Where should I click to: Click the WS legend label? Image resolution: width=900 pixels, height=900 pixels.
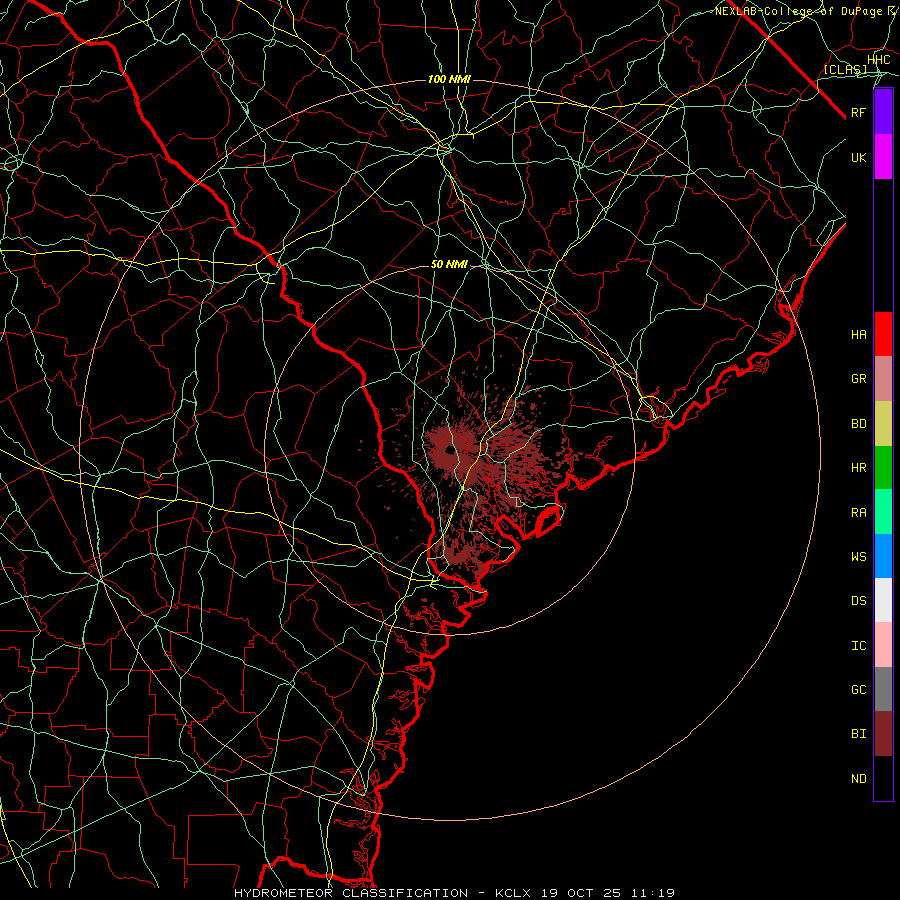pyautogui.click(x=858, y=557)
